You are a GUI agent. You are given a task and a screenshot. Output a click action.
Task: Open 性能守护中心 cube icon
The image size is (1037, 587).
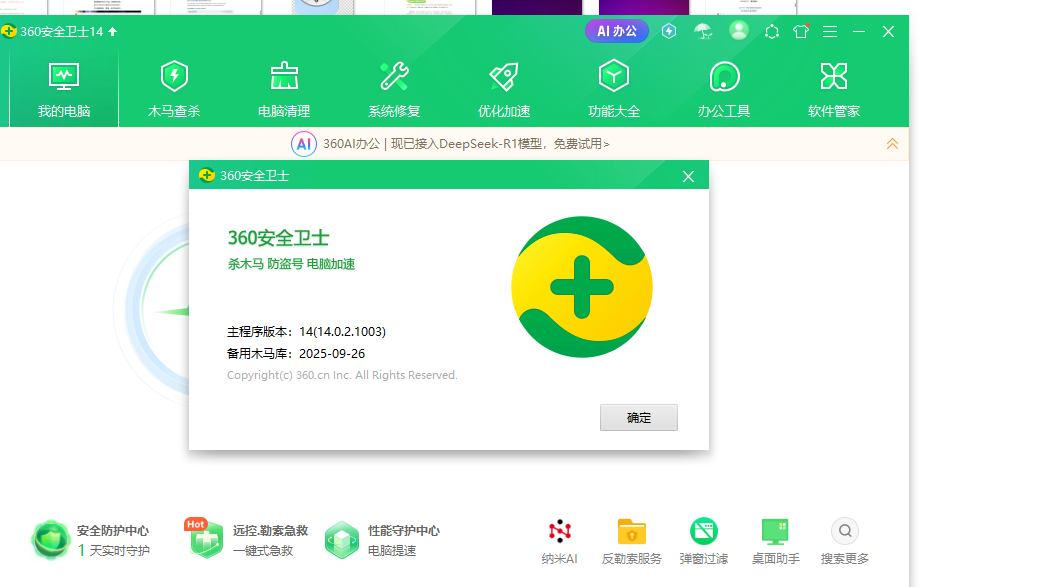click(342, 539)
